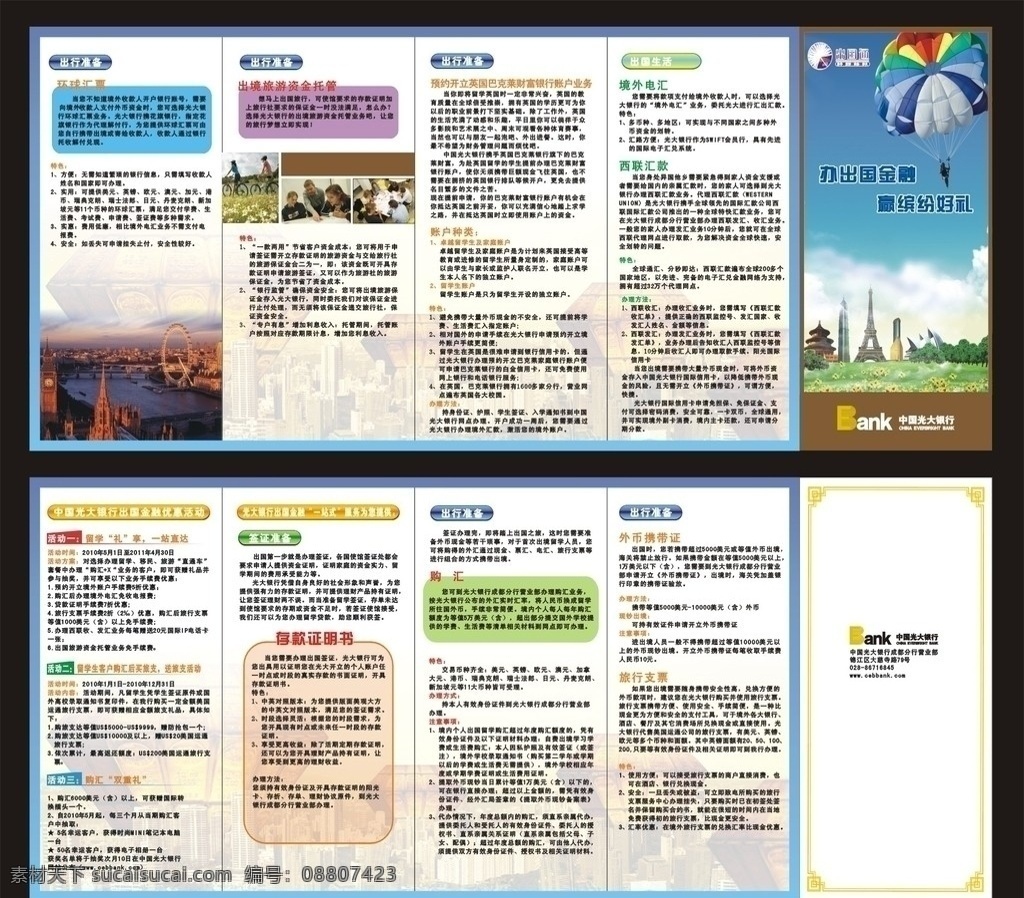Click the 办出国金融 cover title
The width and height of the screenshot is (1024, 898).
click(x=868, y=174)
